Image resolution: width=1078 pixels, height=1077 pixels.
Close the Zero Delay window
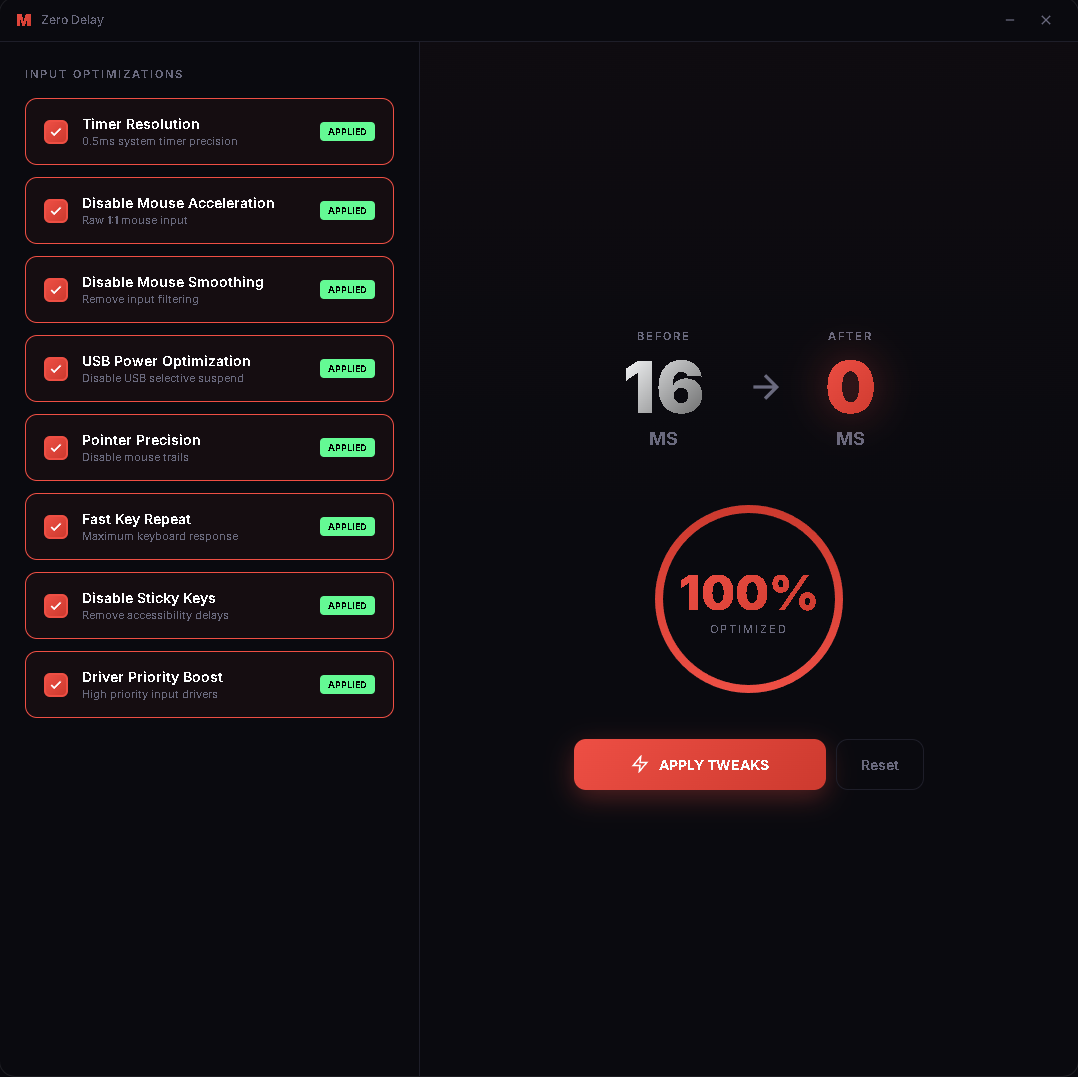coord(1046,20)
